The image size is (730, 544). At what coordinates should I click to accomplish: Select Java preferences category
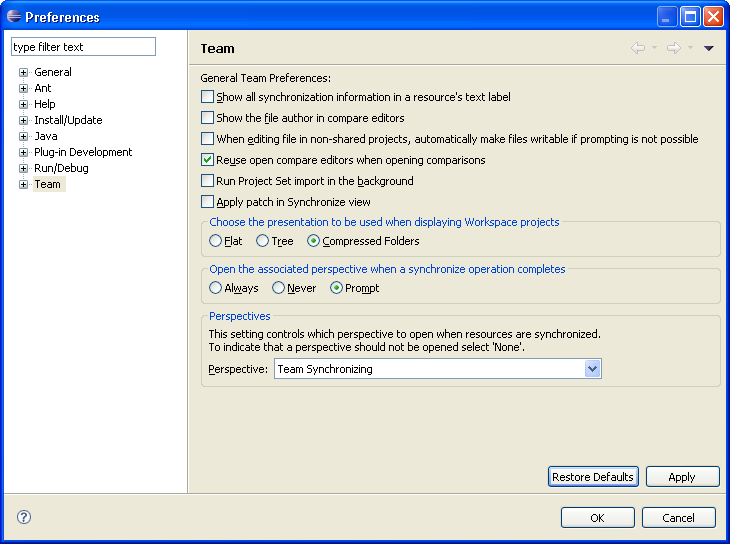click(46, 136)
